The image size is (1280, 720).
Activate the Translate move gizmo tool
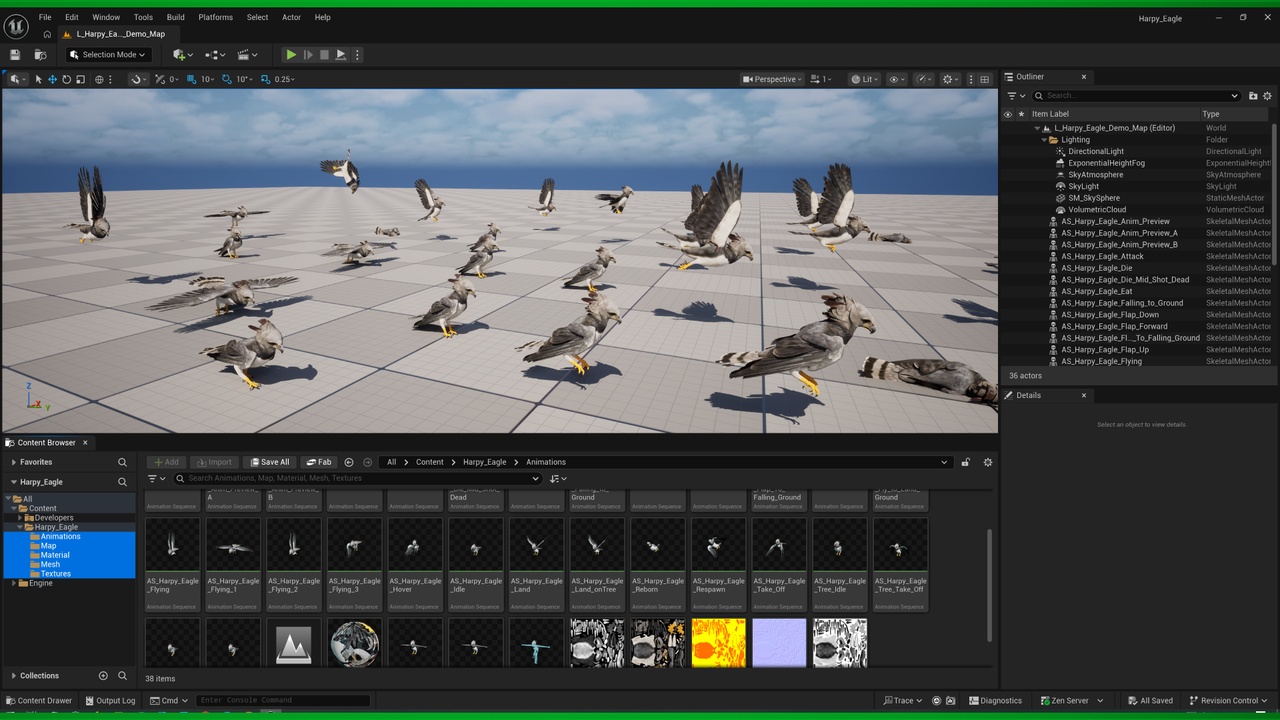coord(52,79)
